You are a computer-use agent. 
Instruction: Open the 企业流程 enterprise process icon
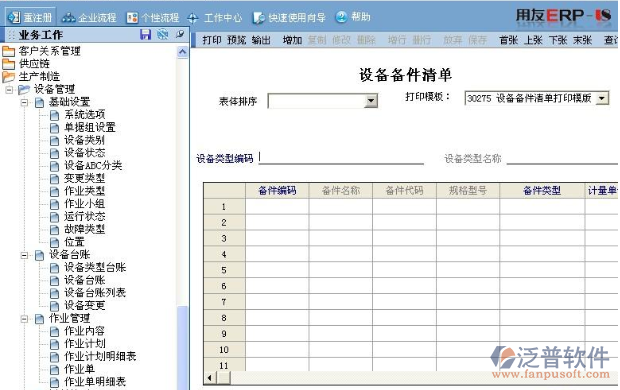pos(68,17)
